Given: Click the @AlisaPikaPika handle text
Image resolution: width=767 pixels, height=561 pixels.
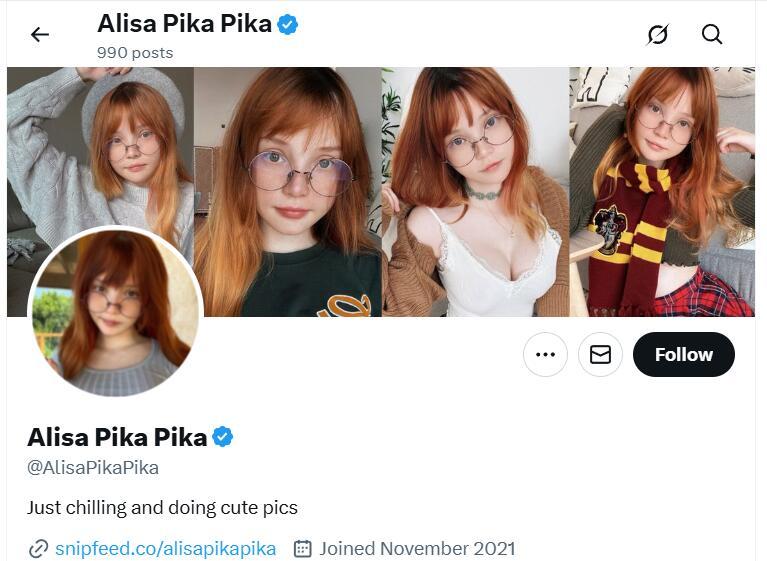Looking at the screenshot, I should [93, 468].
